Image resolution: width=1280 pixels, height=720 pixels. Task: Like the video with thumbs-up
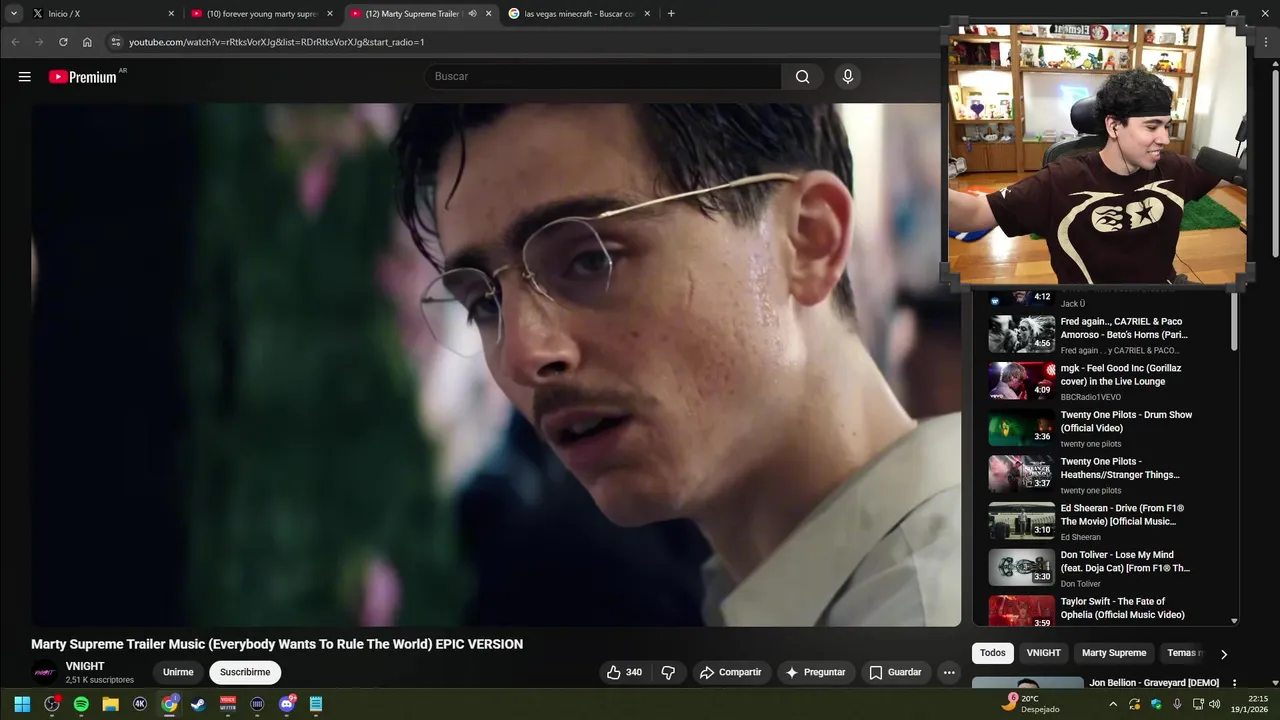[x=624, y=672]
